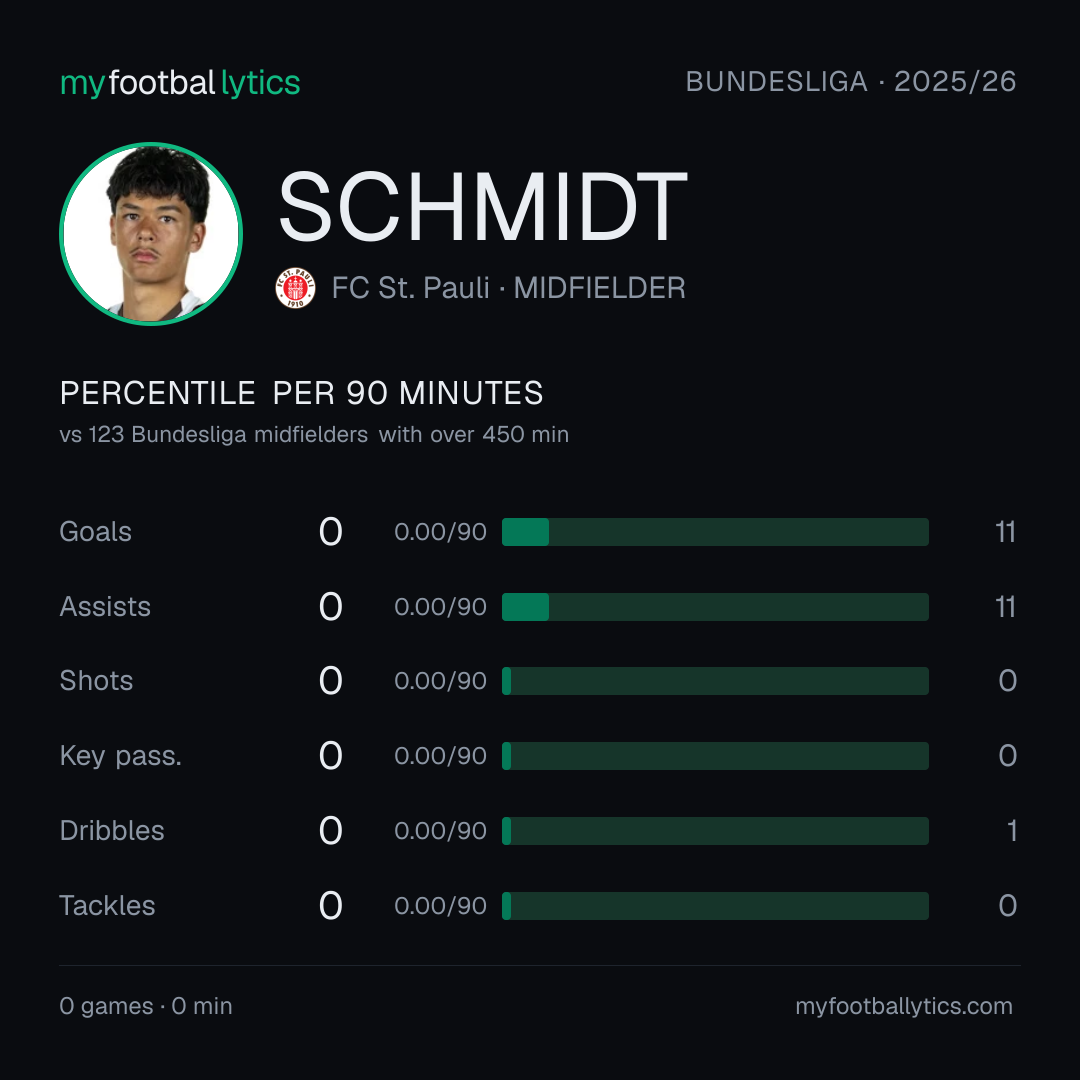Select the Dribbles stat label
The width and height of the screenshot is (1080, 1080).
(x=112, y=831)
